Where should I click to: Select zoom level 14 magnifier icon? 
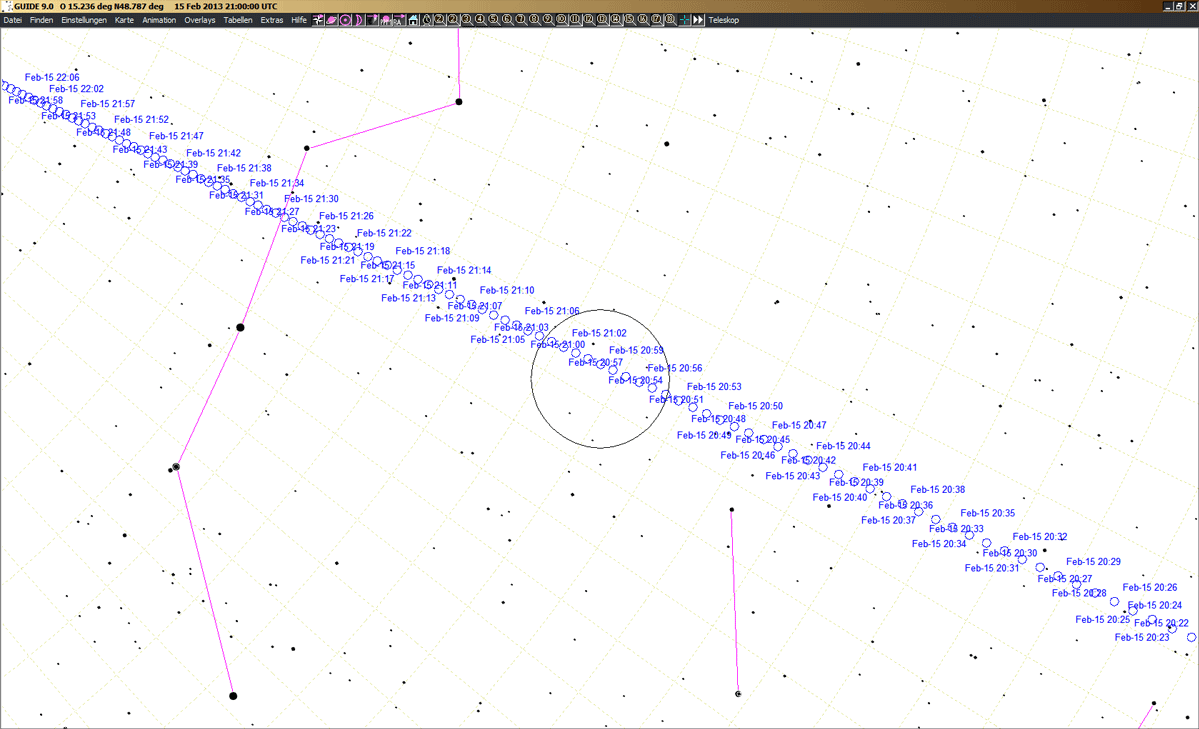click(615, 20)
